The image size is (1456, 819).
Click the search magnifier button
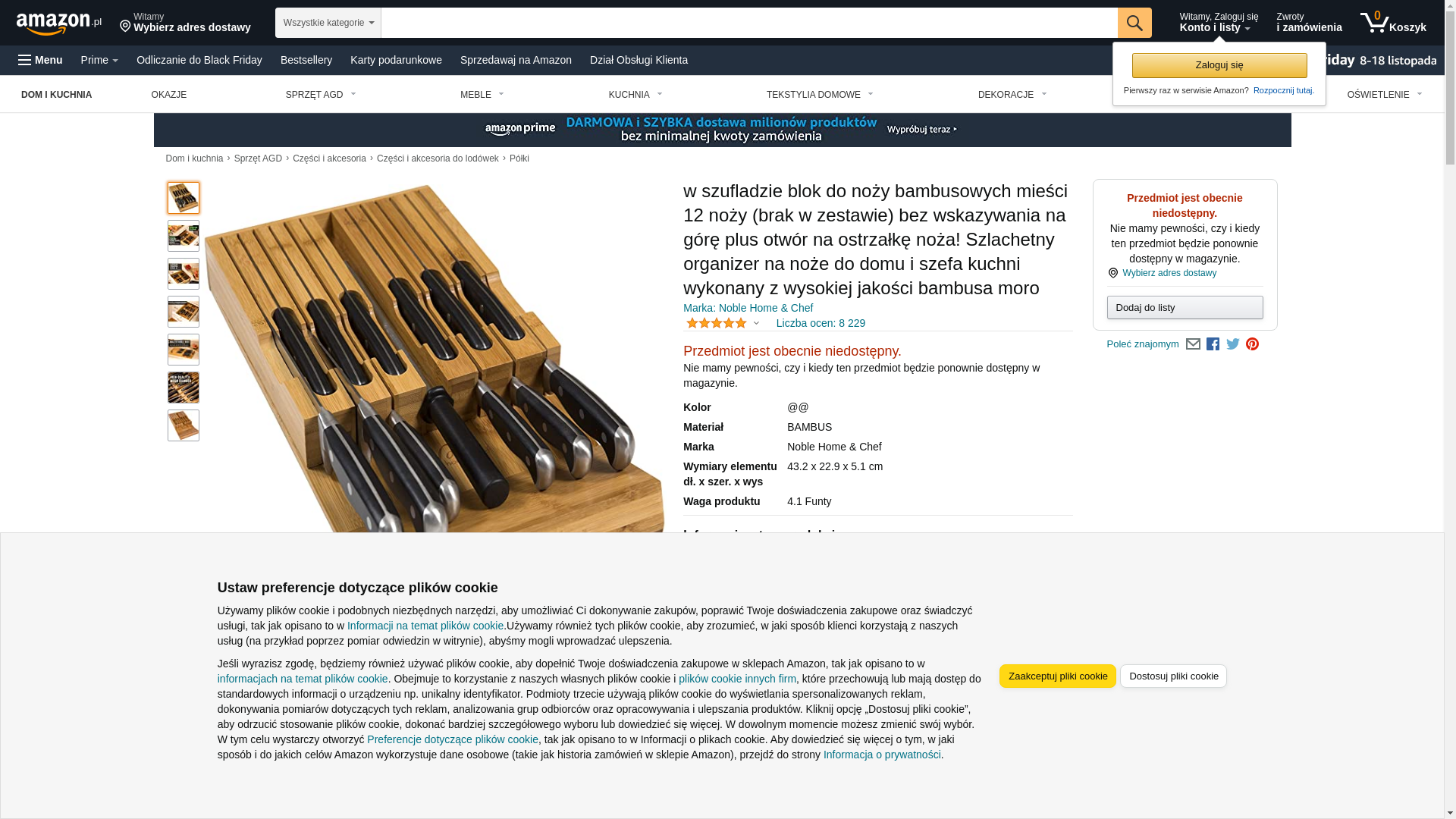tap(1134, 23)
